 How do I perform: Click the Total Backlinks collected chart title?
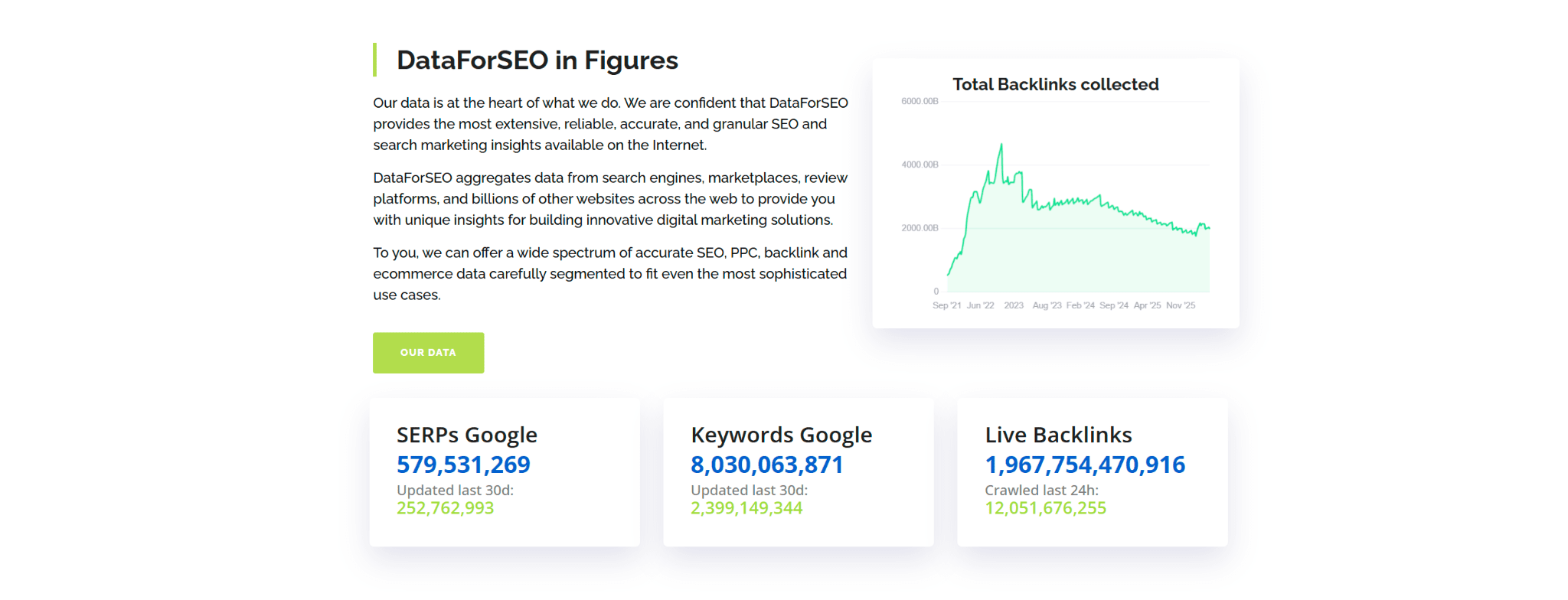click(1055, 84)
